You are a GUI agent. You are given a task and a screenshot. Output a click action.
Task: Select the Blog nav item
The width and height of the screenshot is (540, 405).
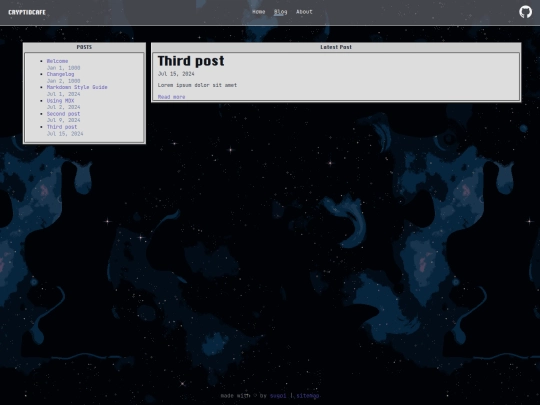click(280, 12)
